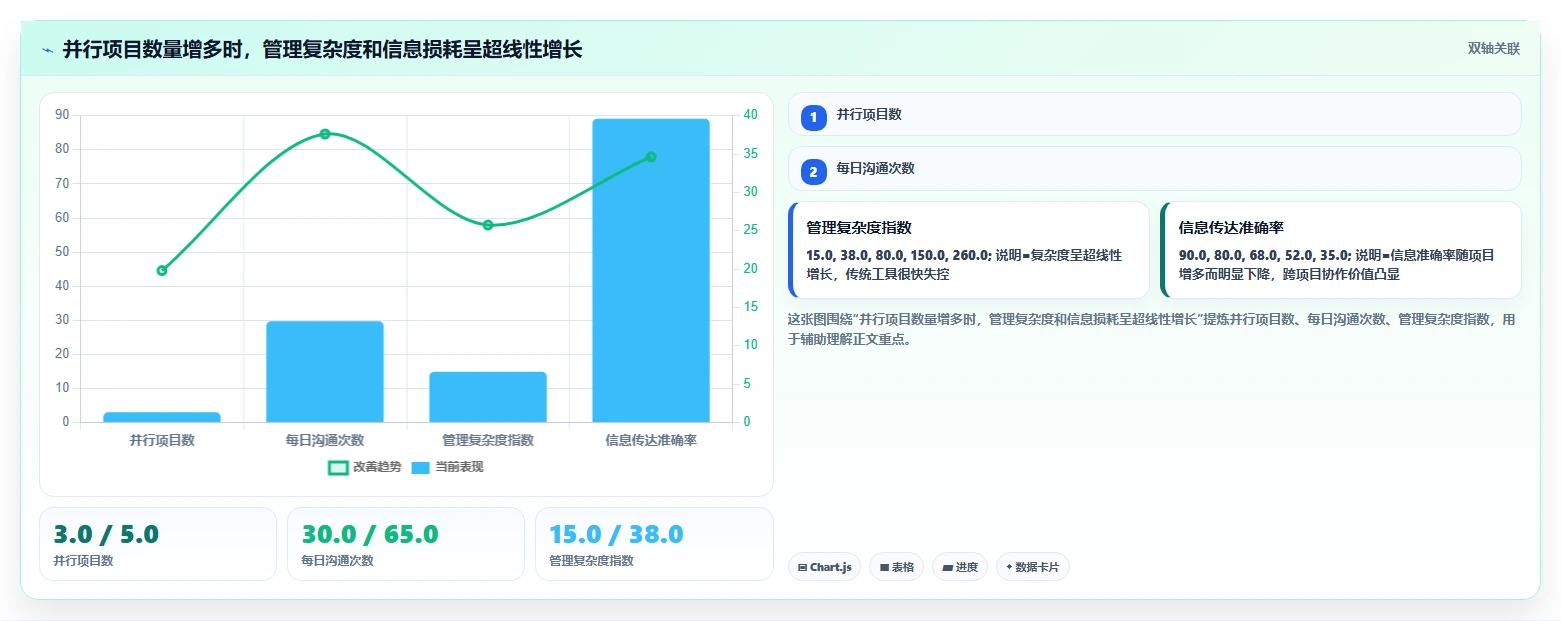Click x-axis label 每日沟通次数
The image size is (1561, 621).
coord(325,440)
